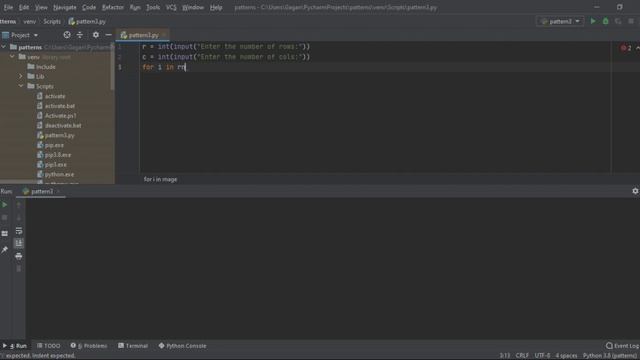640x360 pixels.
Task: Click the Scripts breadcrumb in navigation bar
Action: click(52, 21)
